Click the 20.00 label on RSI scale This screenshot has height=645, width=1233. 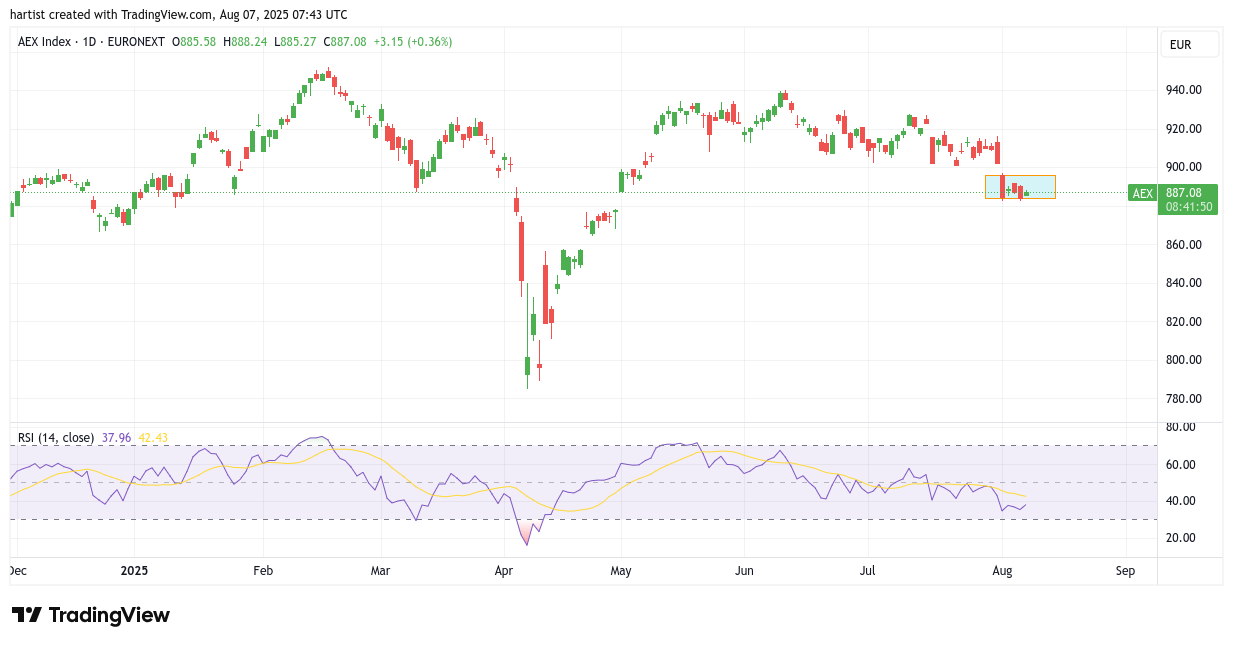(1181, 538)
